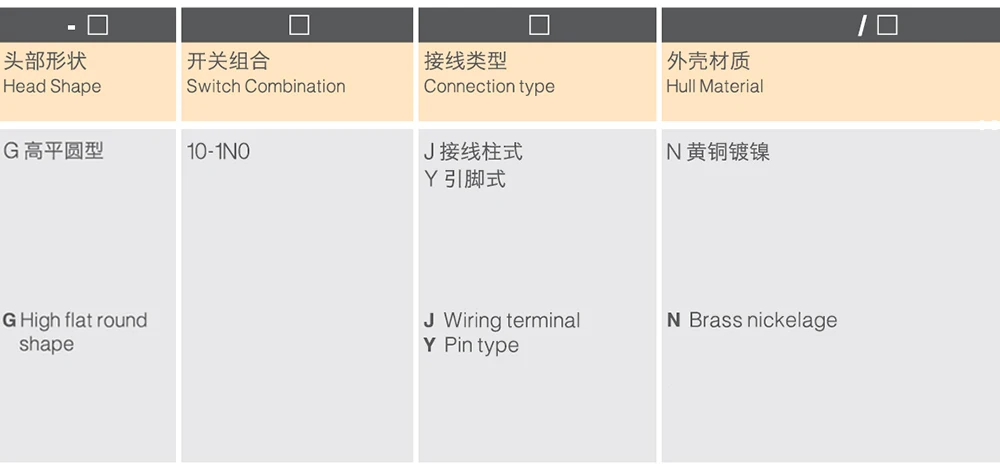Select the Connection type header label
This screenshot has height=471, width=1000.
pos(489,87)
